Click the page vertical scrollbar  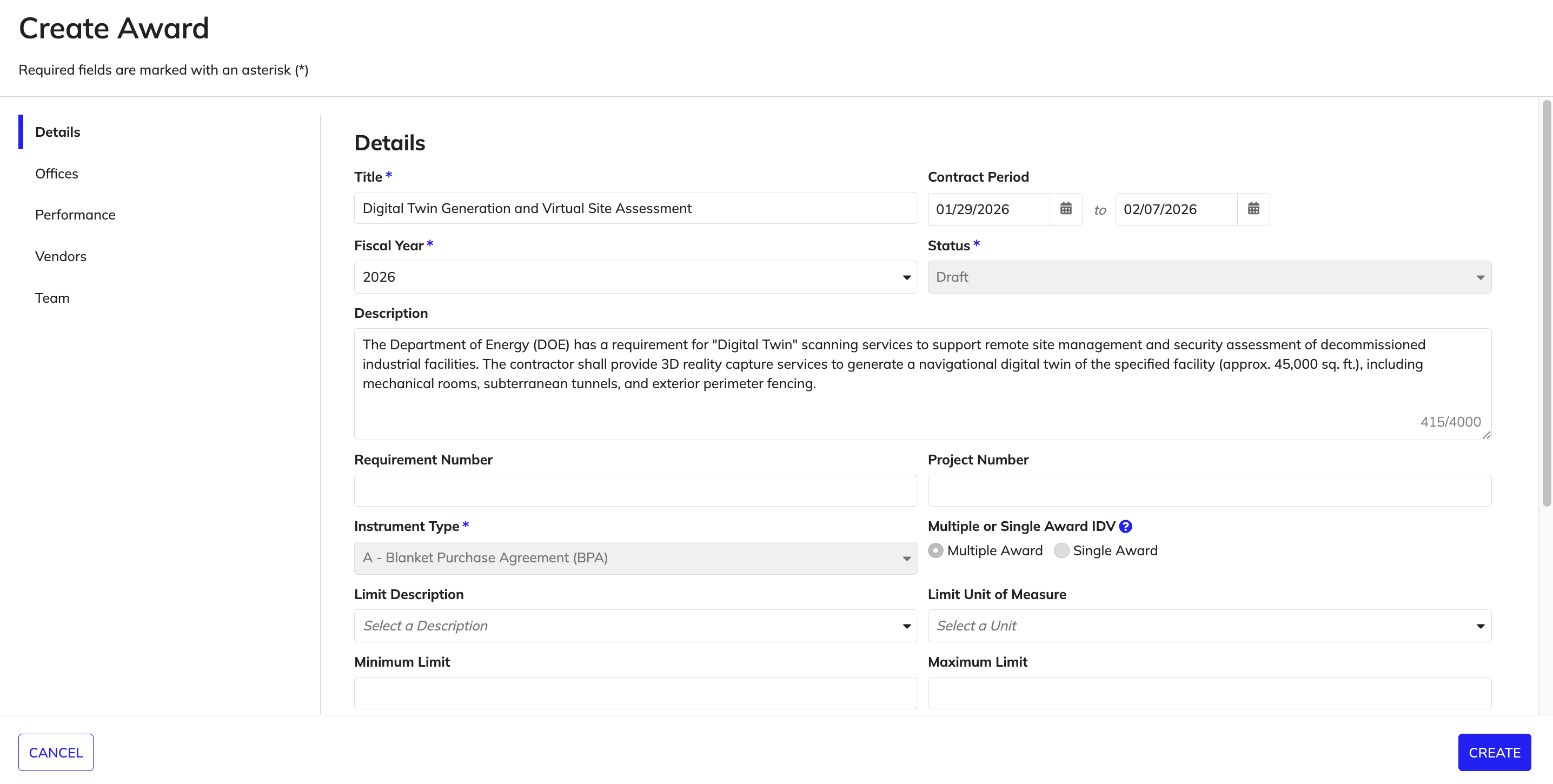1546,303
